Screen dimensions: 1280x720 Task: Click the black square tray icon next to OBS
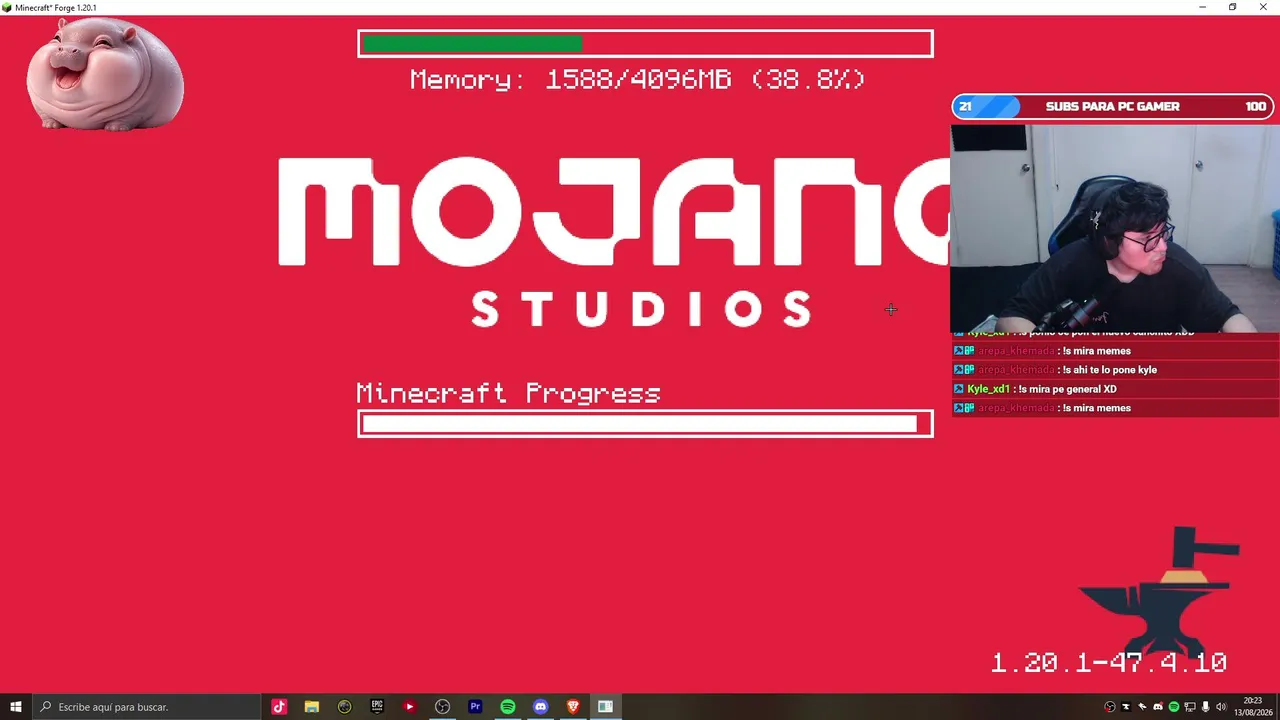[1126, 707]
